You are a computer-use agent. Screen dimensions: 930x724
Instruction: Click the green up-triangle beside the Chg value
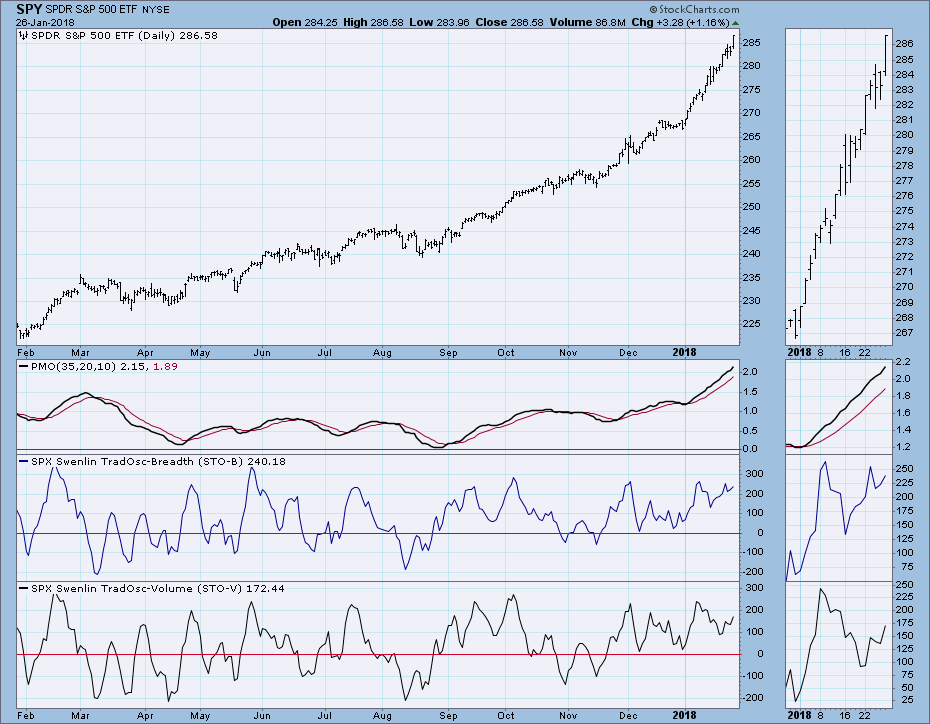(x=735, y=23)
